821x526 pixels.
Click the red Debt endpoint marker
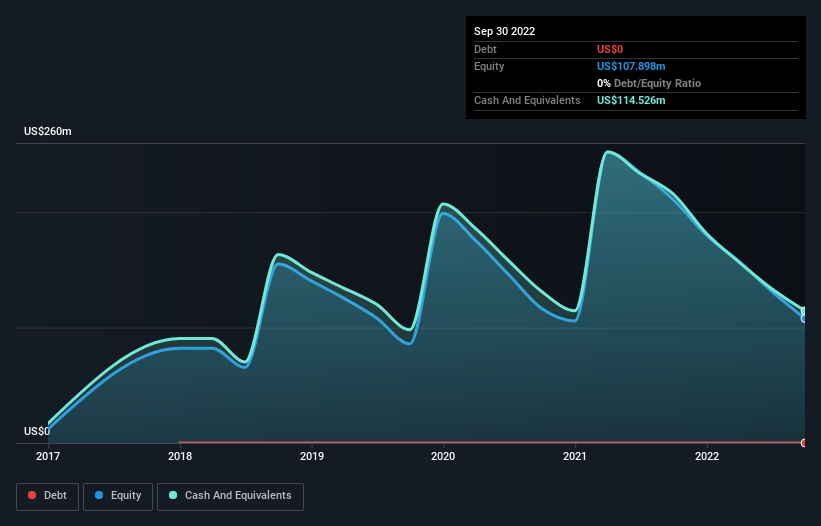click(804, 443)
